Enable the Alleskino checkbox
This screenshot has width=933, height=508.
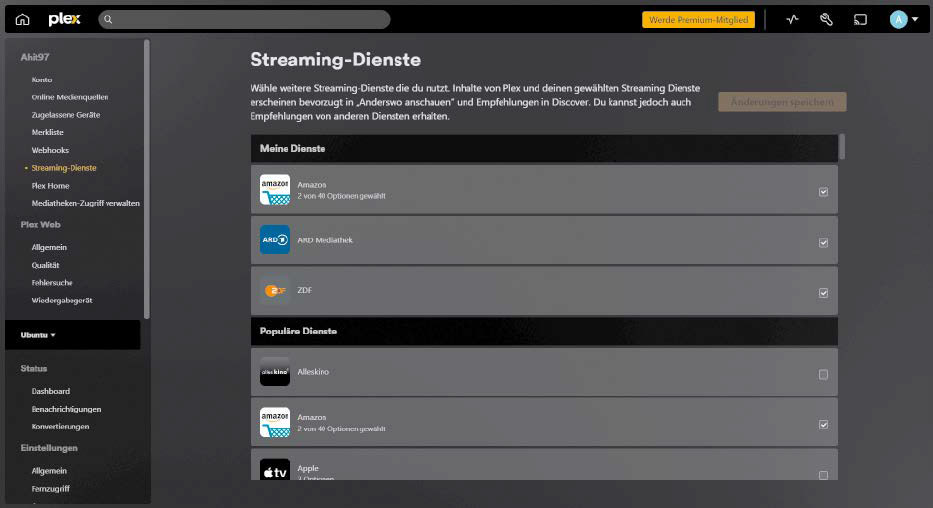824,374
